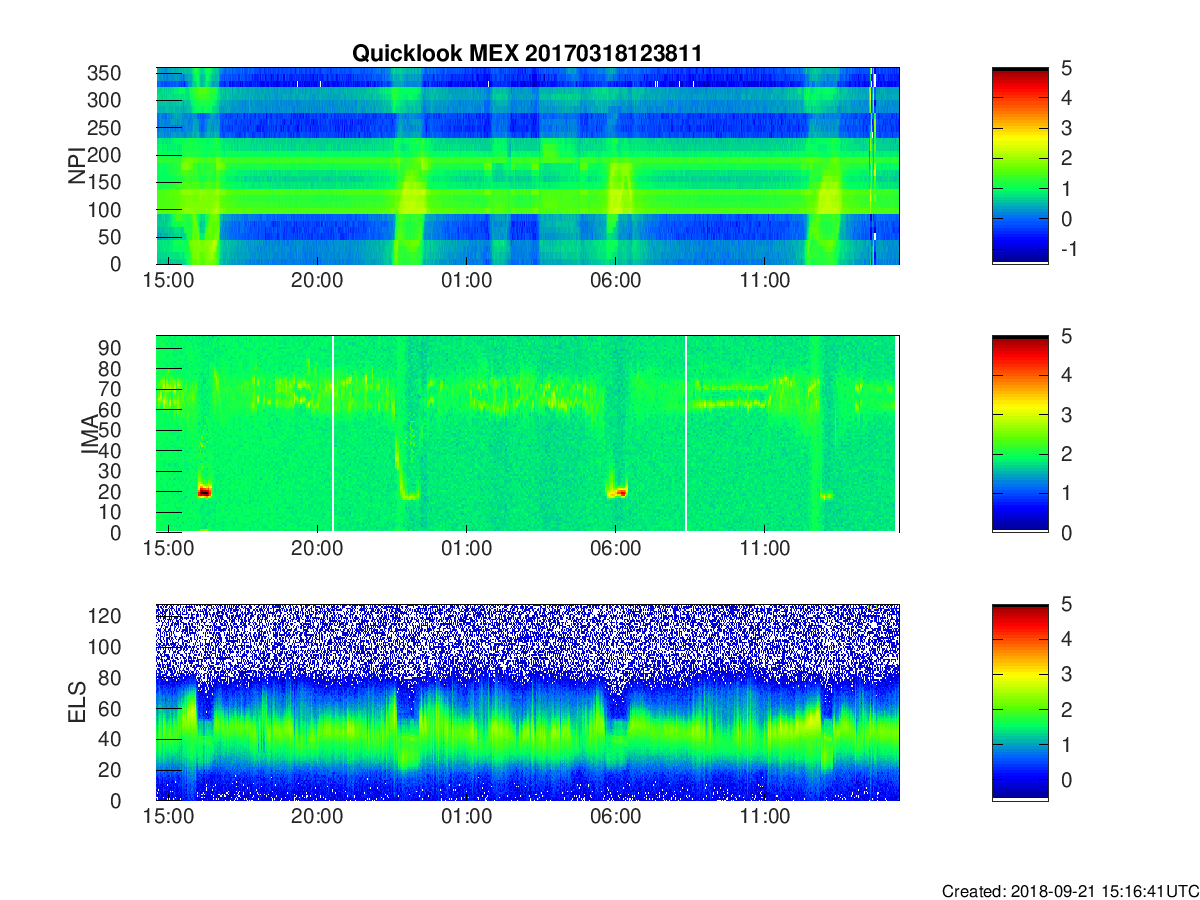Click 06:00 under the NPI panel
1200x900 pixels.
(x=615, y=281)
